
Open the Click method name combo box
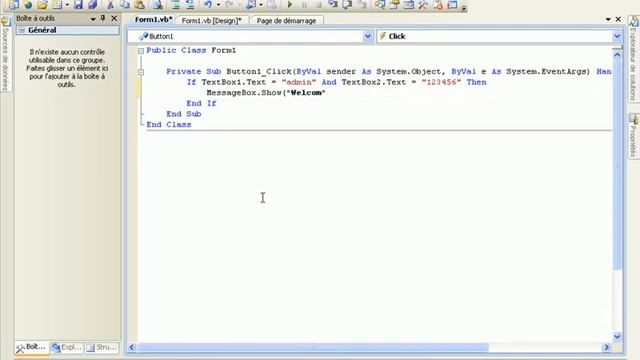[x=499, y=36]
